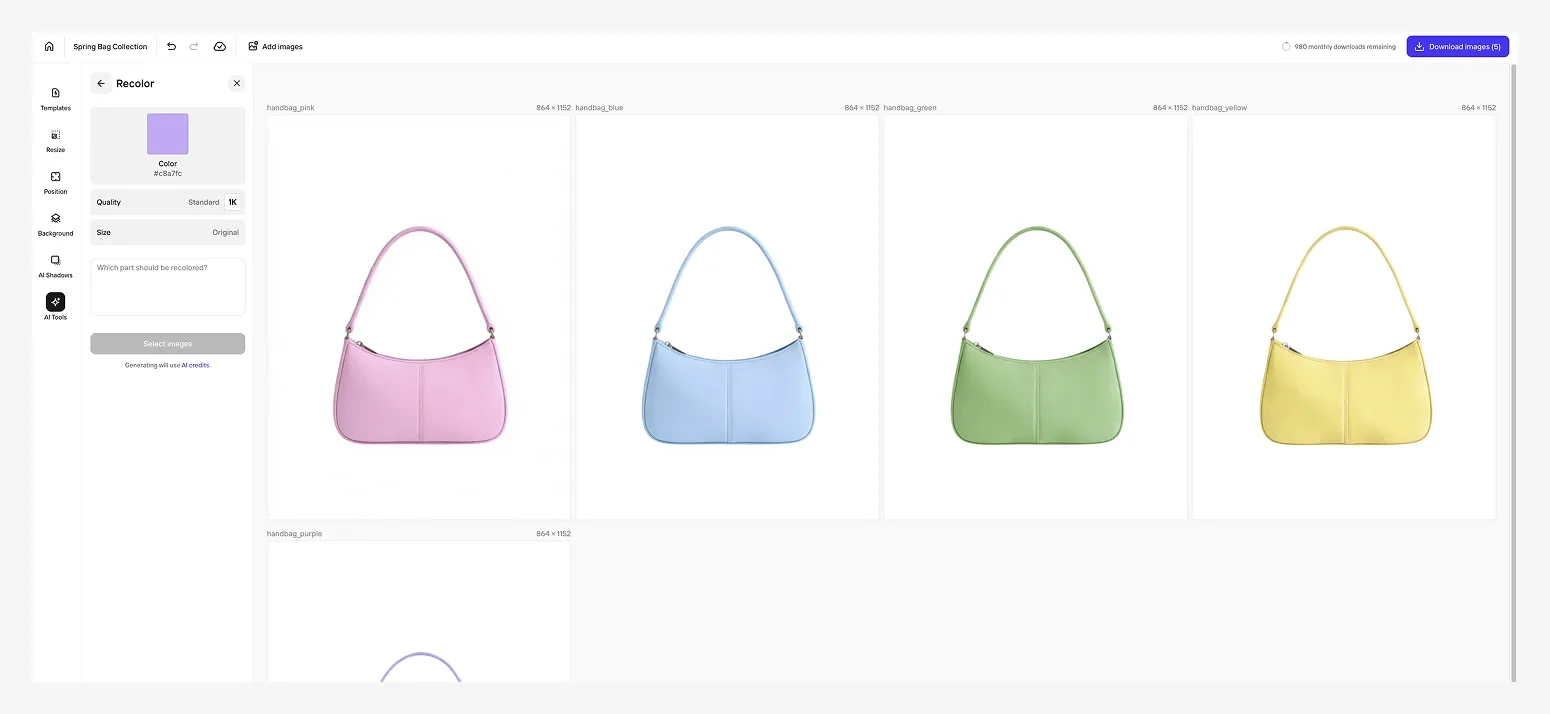This screenshot has width=1550, height=714.
Task: Click the monthly downloads remaining indicator
Action: [x=1339, y=46]
